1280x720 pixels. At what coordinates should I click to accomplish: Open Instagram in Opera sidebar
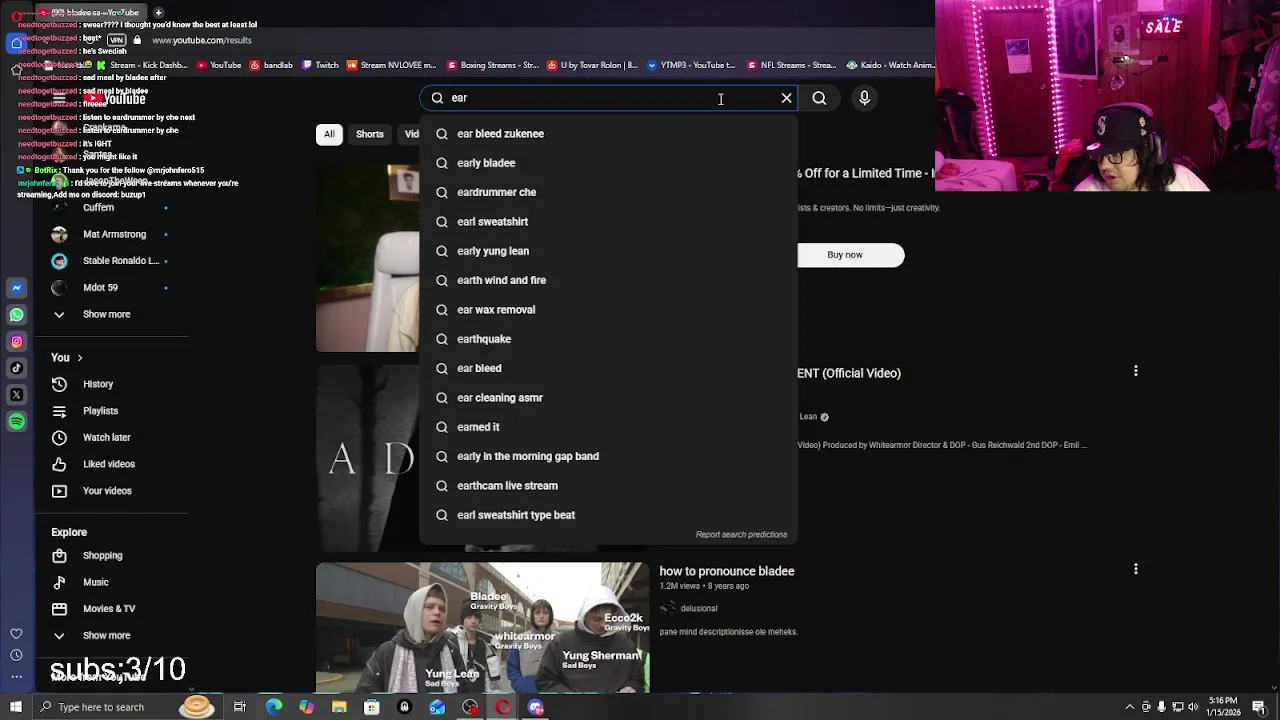click(16, 342)
